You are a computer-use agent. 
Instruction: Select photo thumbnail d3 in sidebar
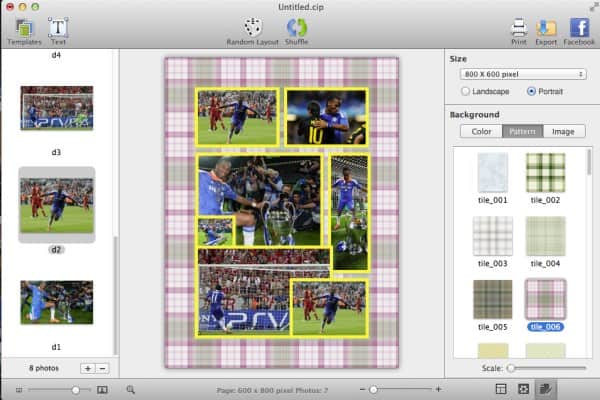coord(57,107)
